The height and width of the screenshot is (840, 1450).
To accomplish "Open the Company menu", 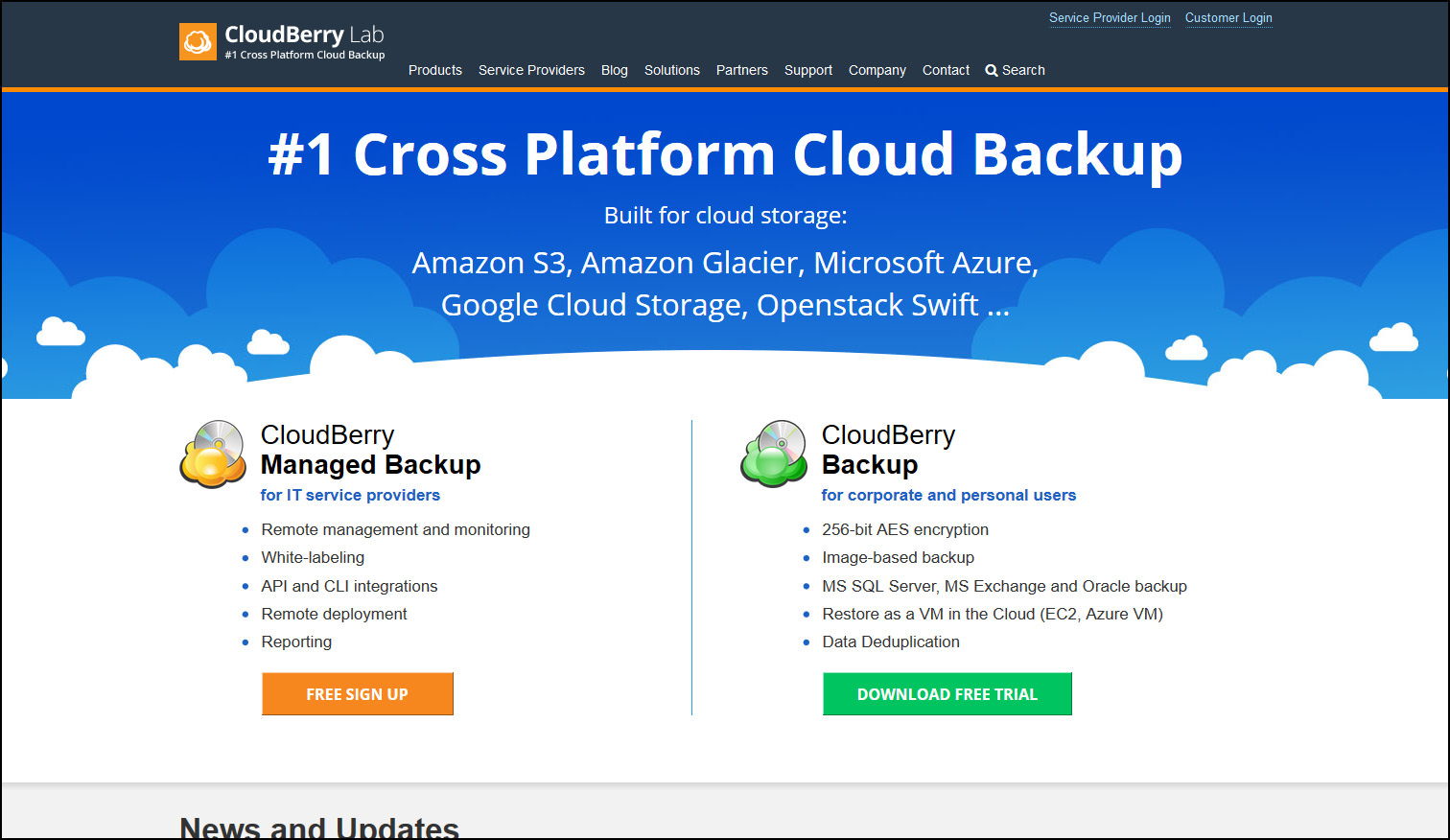I will [877, 70].
